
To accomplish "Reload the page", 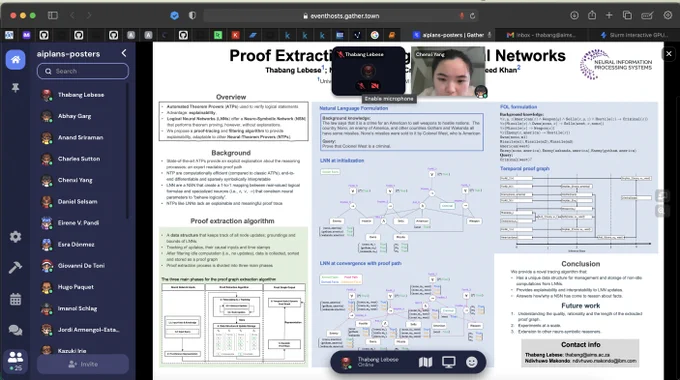I will click(x=472, y=16).
